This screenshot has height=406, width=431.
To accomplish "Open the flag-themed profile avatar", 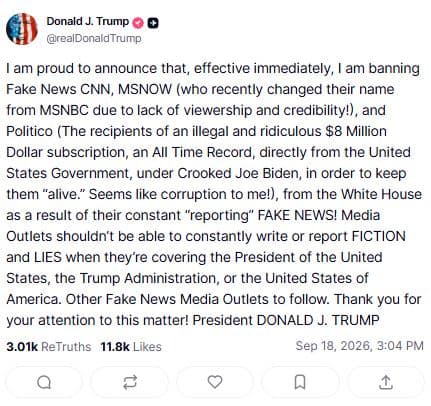I will tap(22, 29).
